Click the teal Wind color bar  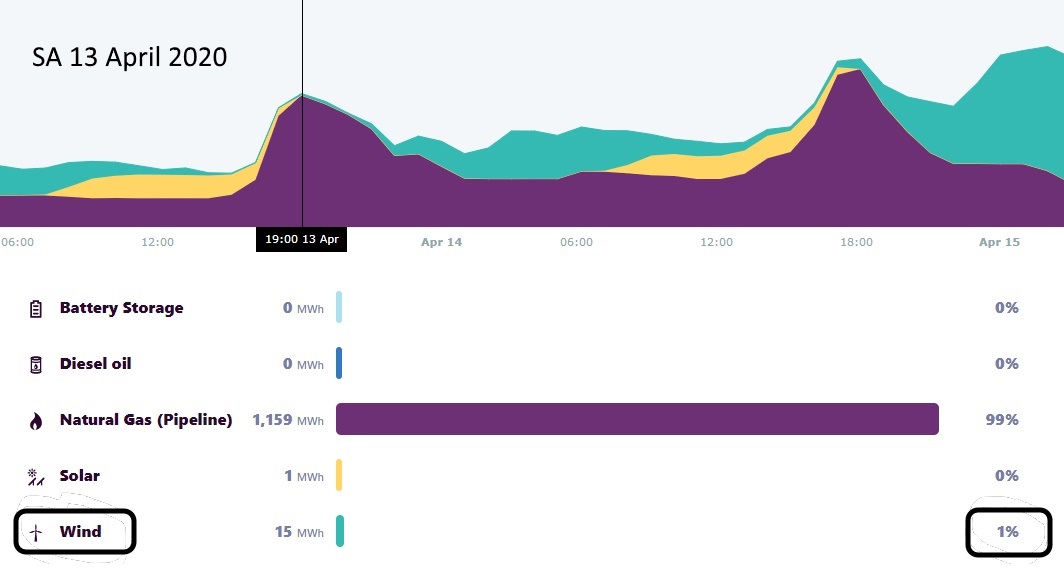click(340, 531)
